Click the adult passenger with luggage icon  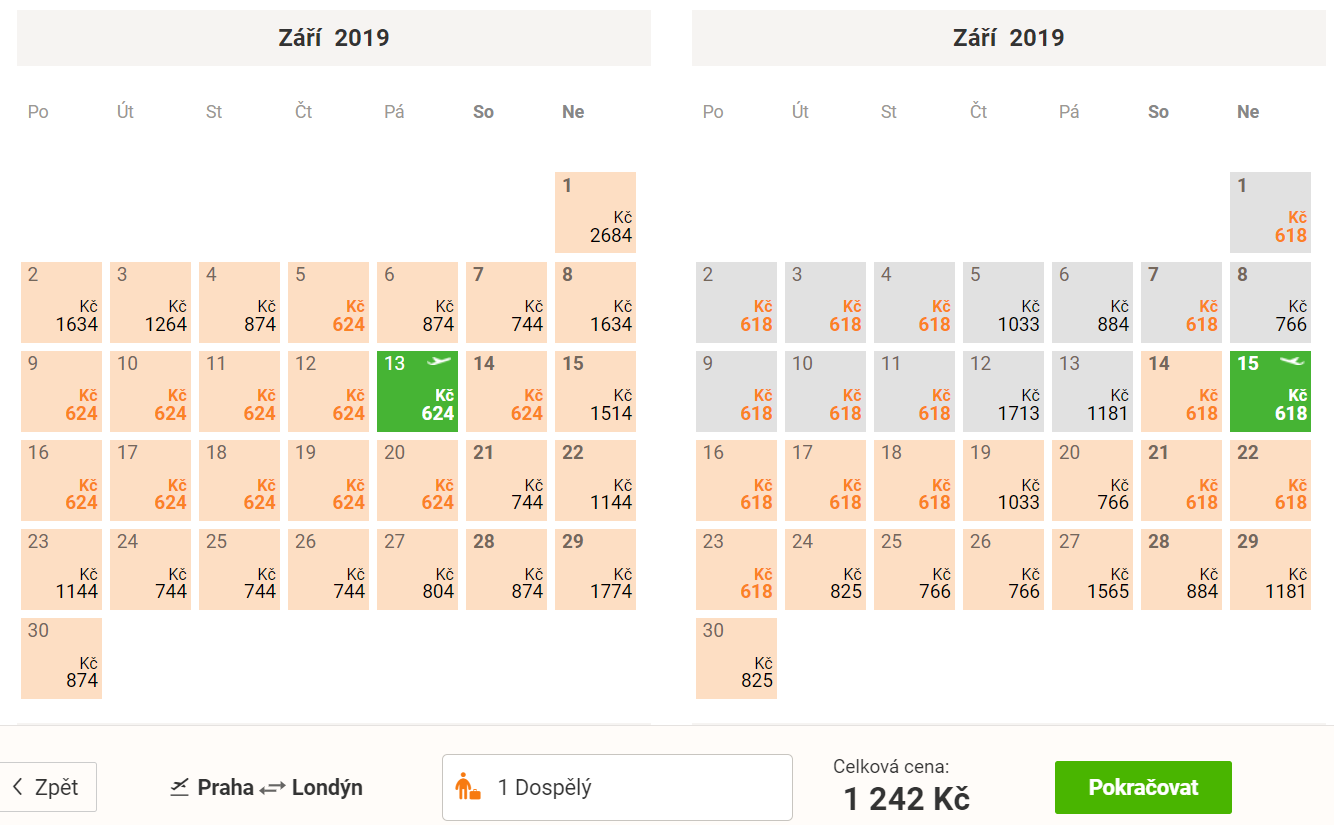(x=468, y=787)
